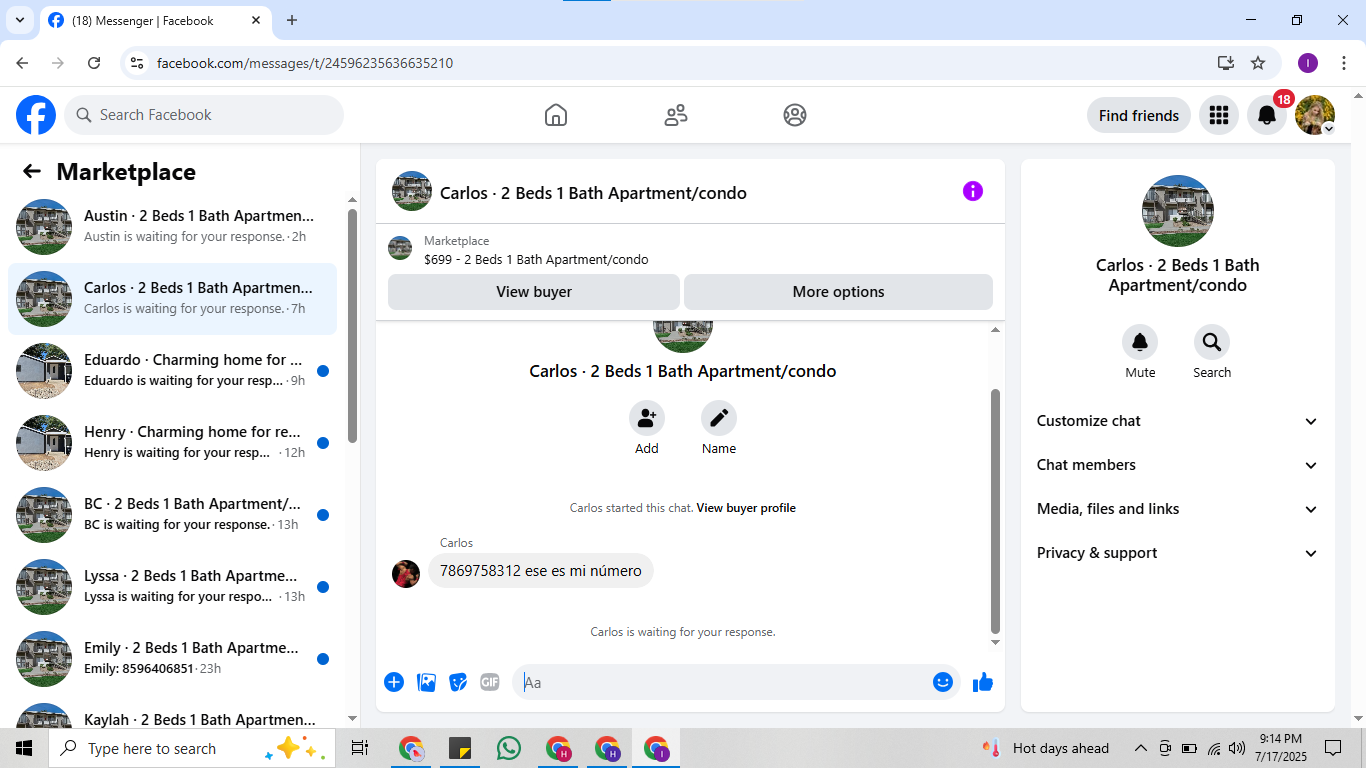Expand Media, files and links section
The width and height of the screenshot is (1366, 768).
point(1178,509)
